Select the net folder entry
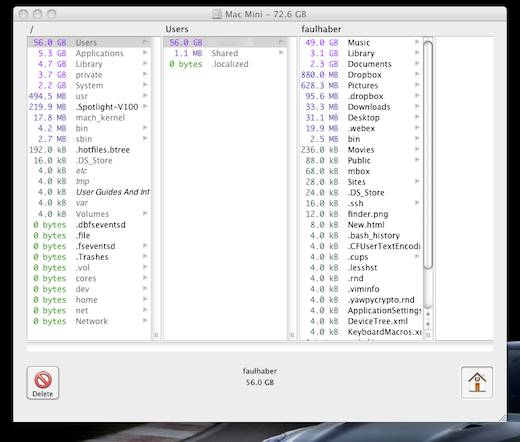 click(89, 310)
